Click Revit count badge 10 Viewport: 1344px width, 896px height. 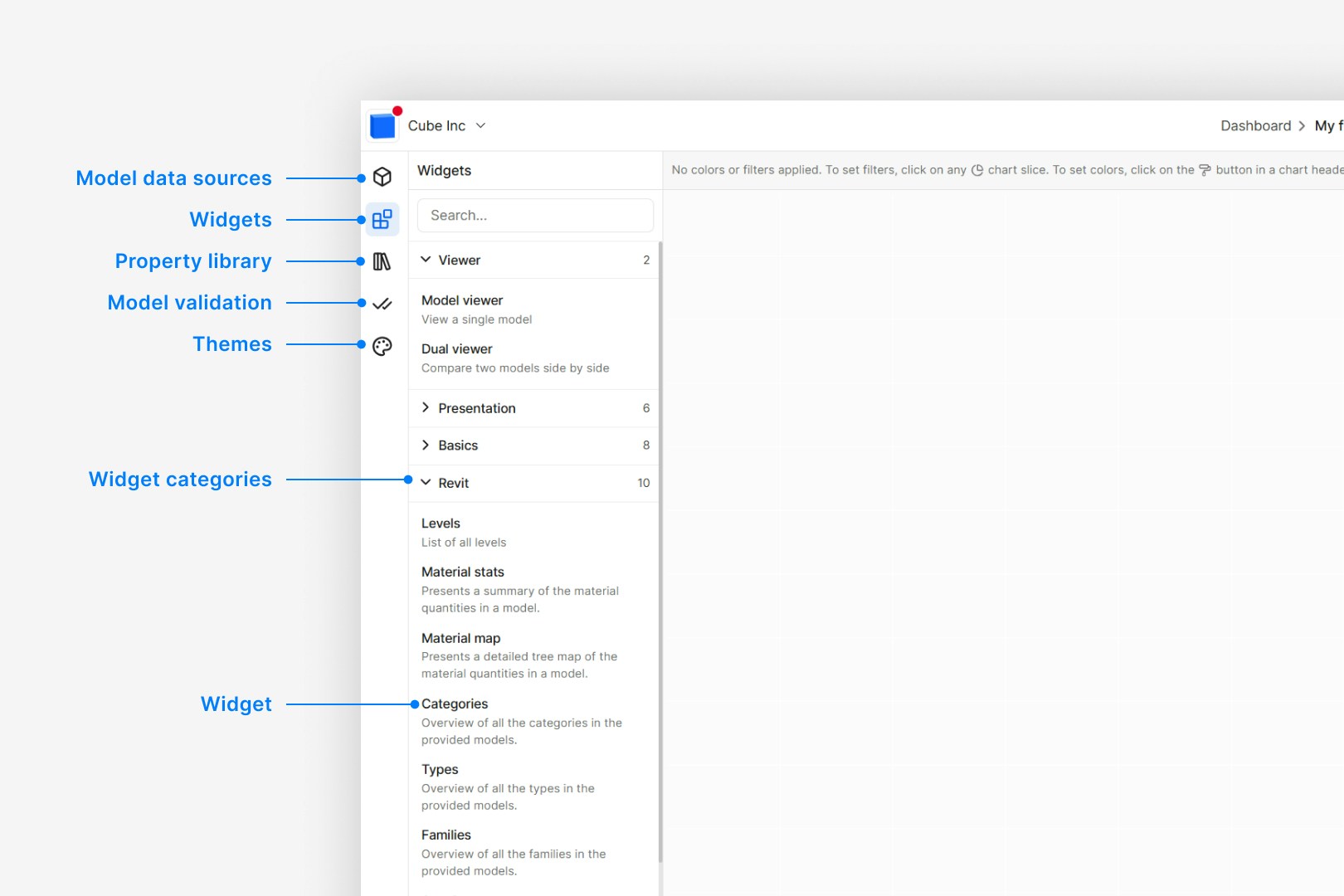(644, 483)
